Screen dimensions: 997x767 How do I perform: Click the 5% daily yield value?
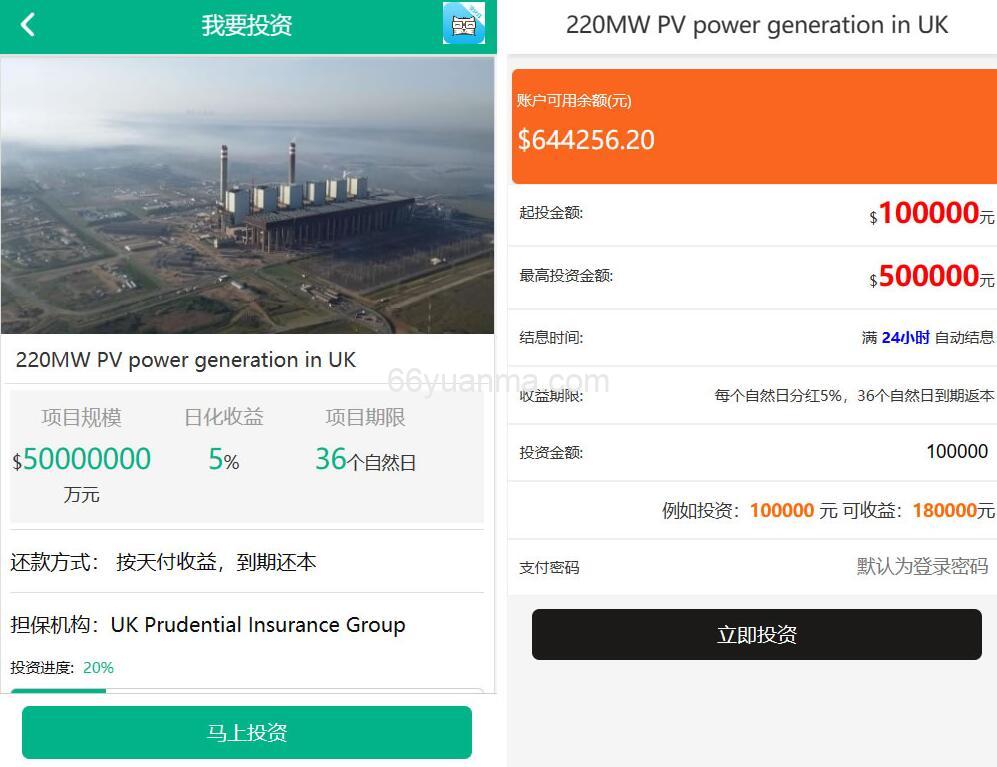pos(221,460)
